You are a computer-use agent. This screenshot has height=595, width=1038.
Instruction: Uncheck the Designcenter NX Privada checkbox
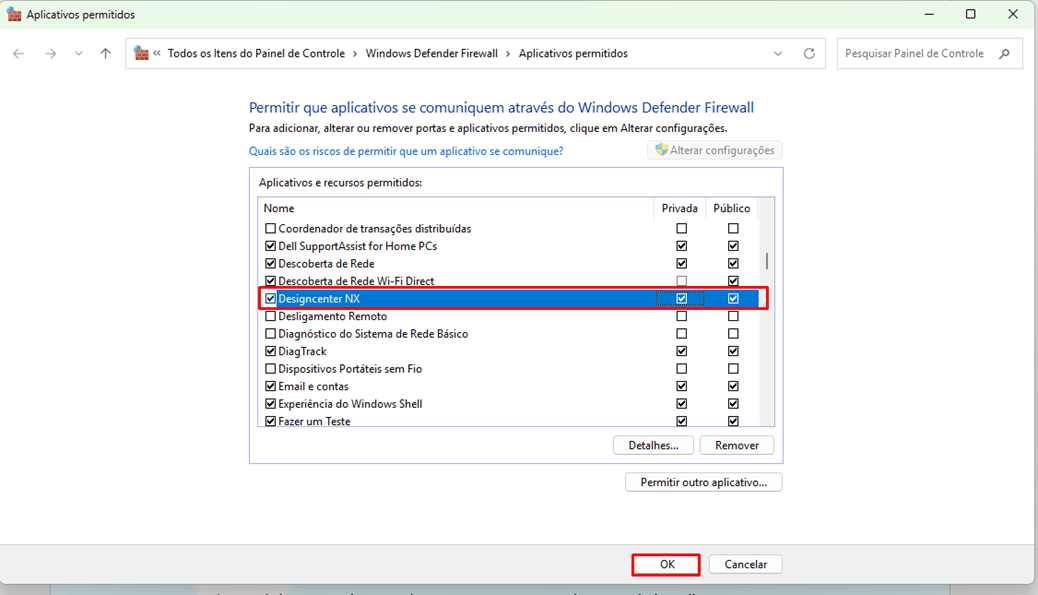[x=682, y=299]
